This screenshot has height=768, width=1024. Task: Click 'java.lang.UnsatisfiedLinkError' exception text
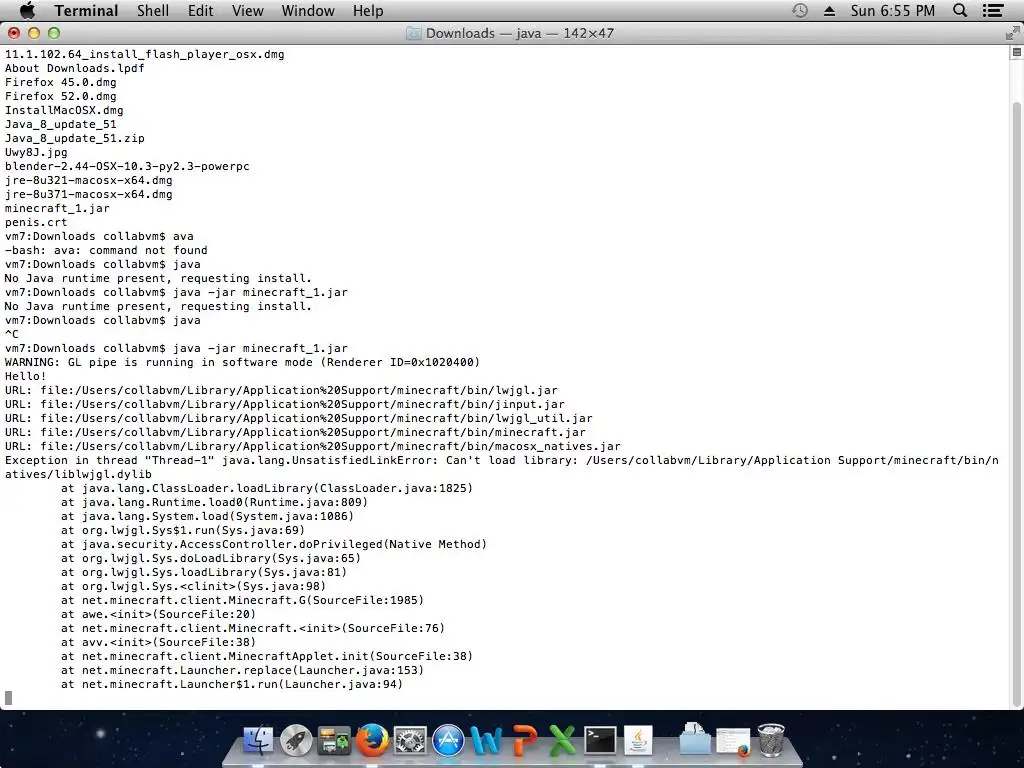tap(330, 460)
